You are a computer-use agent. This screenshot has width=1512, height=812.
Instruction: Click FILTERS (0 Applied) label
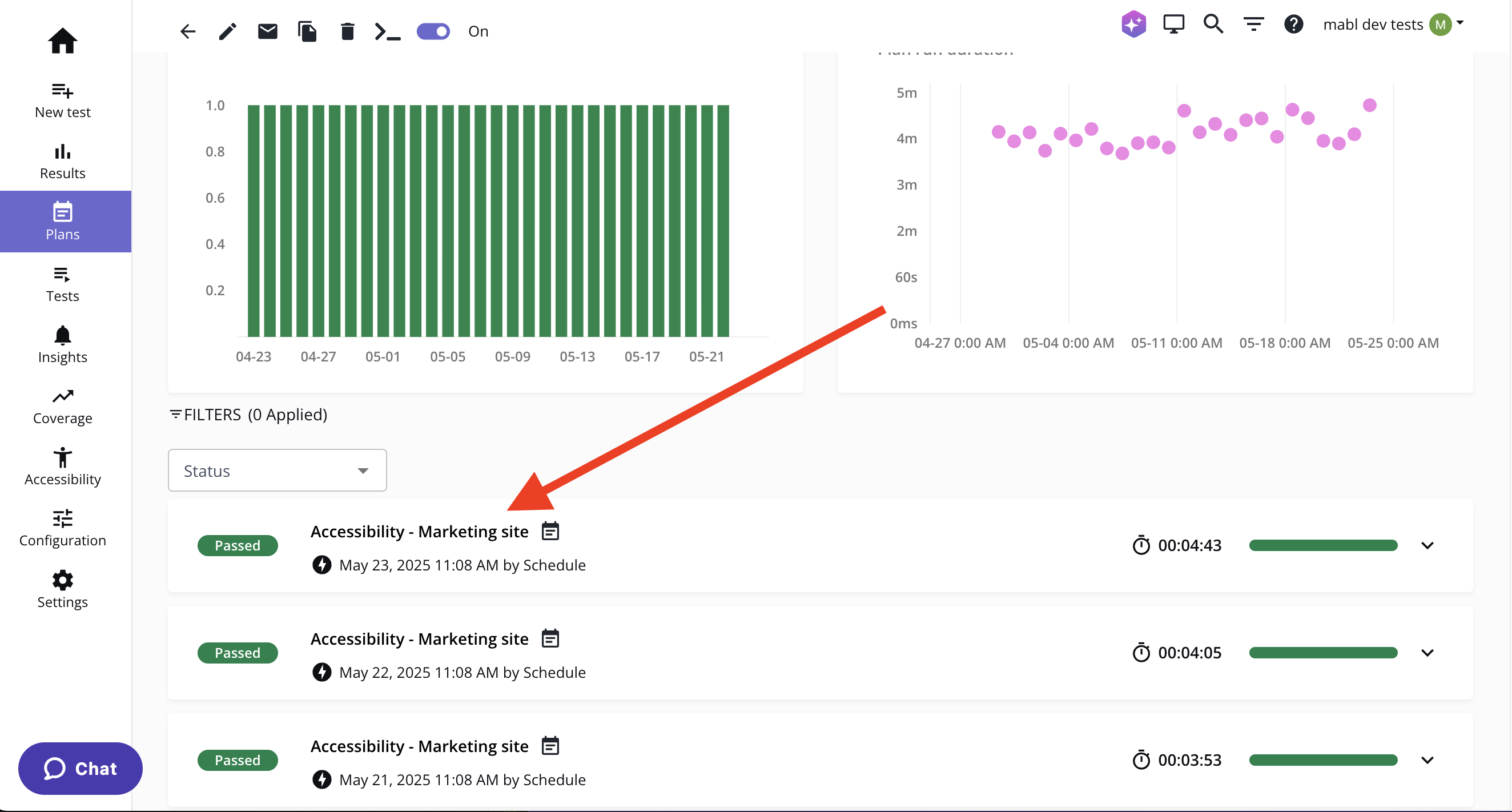248,415
